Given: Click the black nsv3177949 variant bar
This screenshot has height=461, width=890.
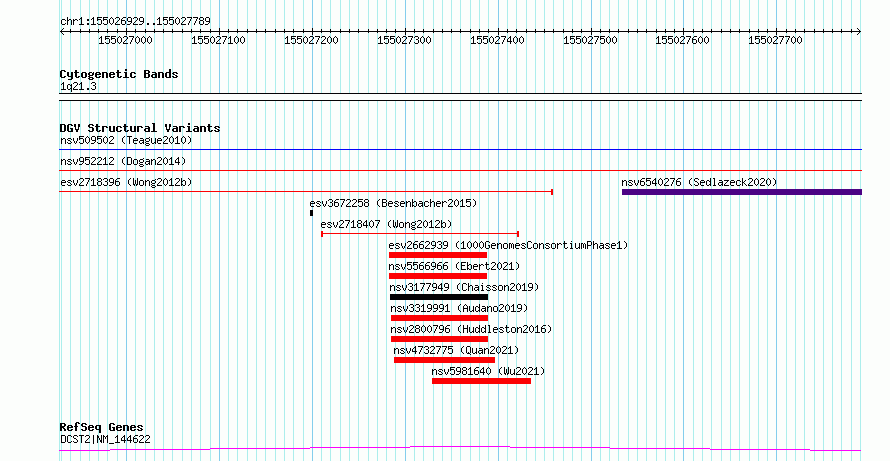Looking at the screenshot, I should 439,297.
